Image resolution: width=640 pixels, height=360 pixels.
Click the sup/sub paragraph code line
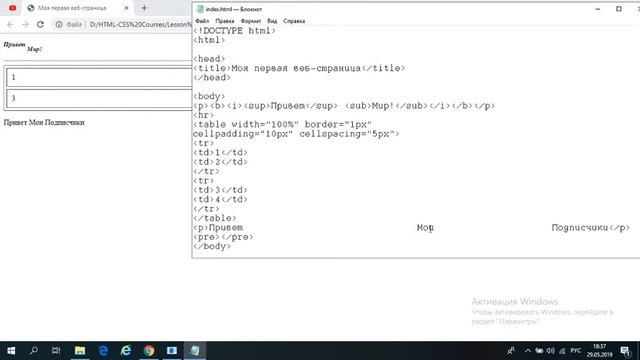pyautogui.click(x=344, y=106)
